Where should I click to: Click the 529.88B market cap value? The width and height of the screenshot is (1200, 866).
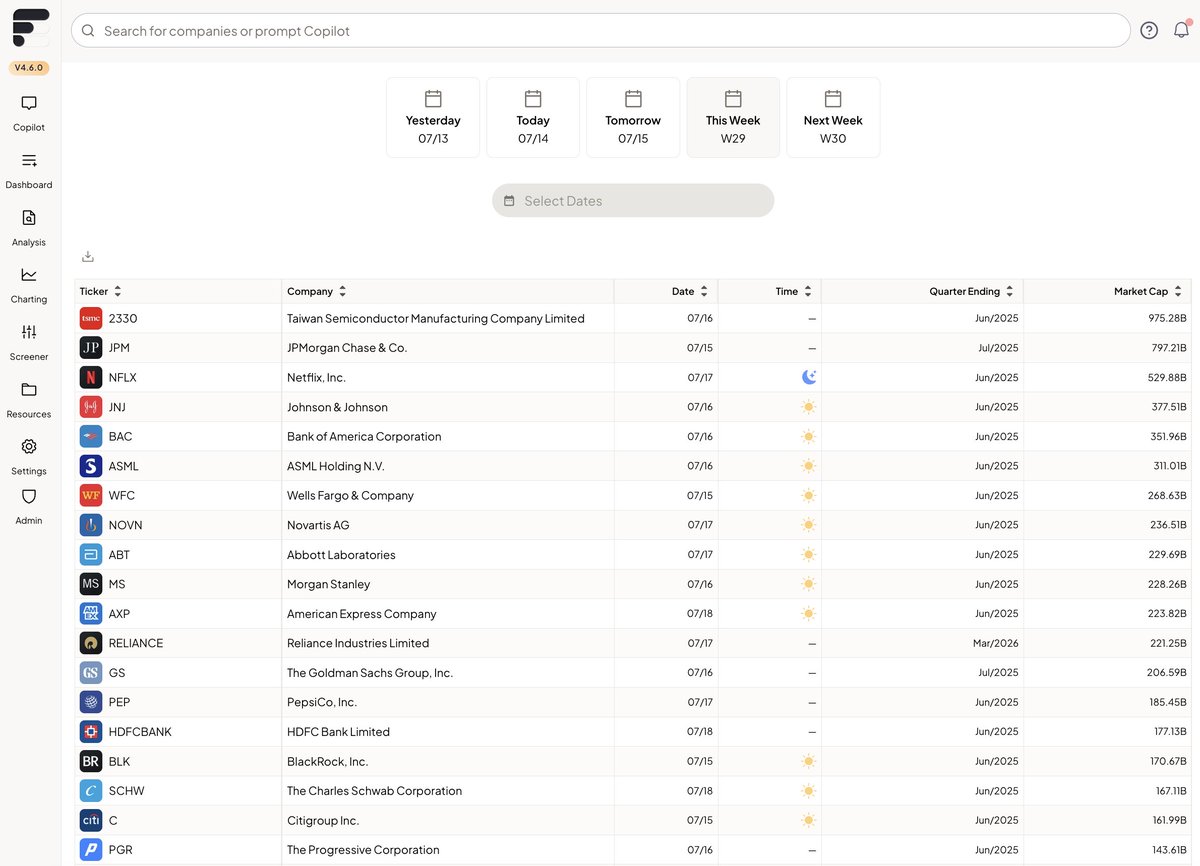click(x=1167, y=378)
